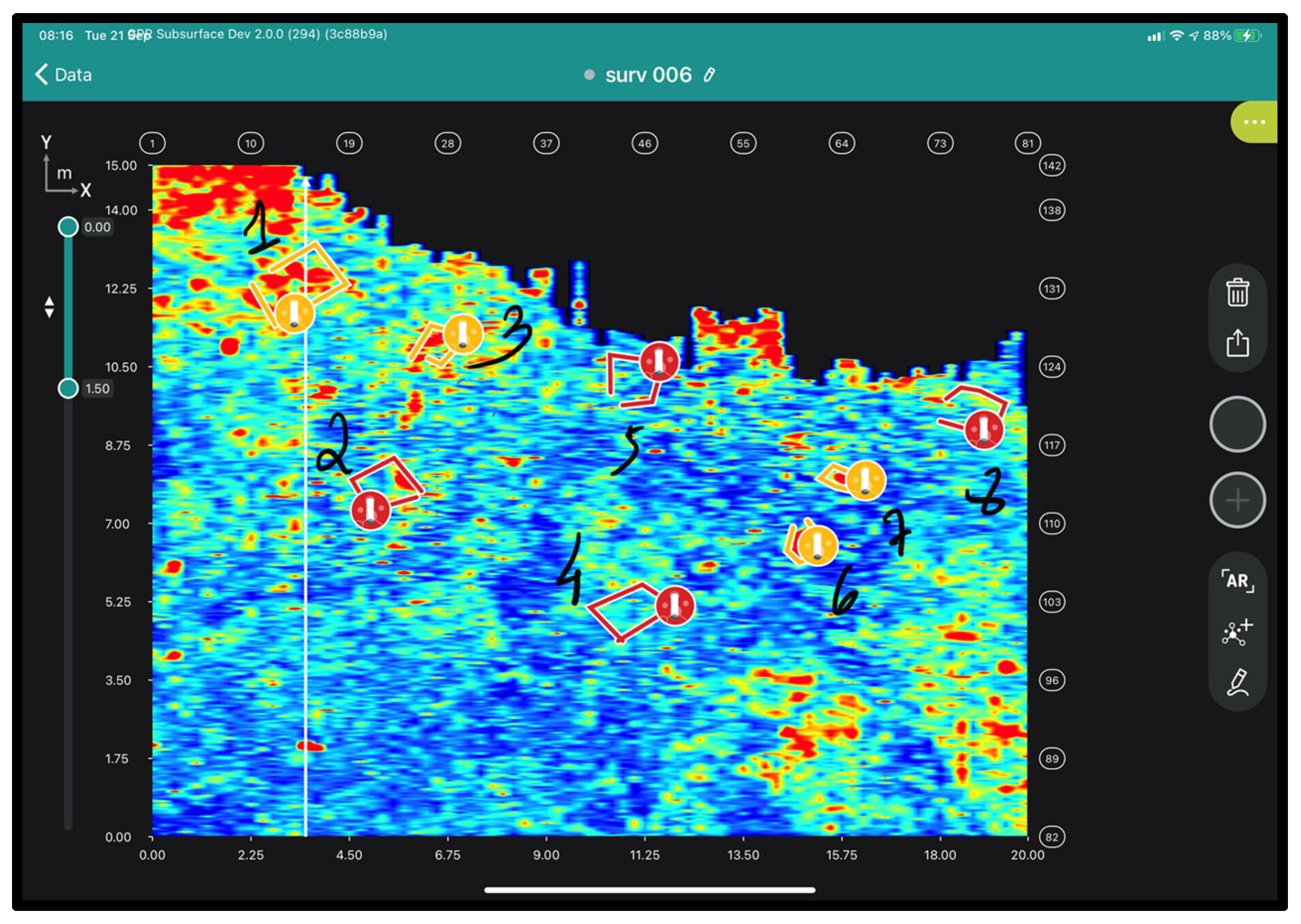Tap the plus add circle button
Viewport: 1301px width, 924px height.
point(1237,500)
